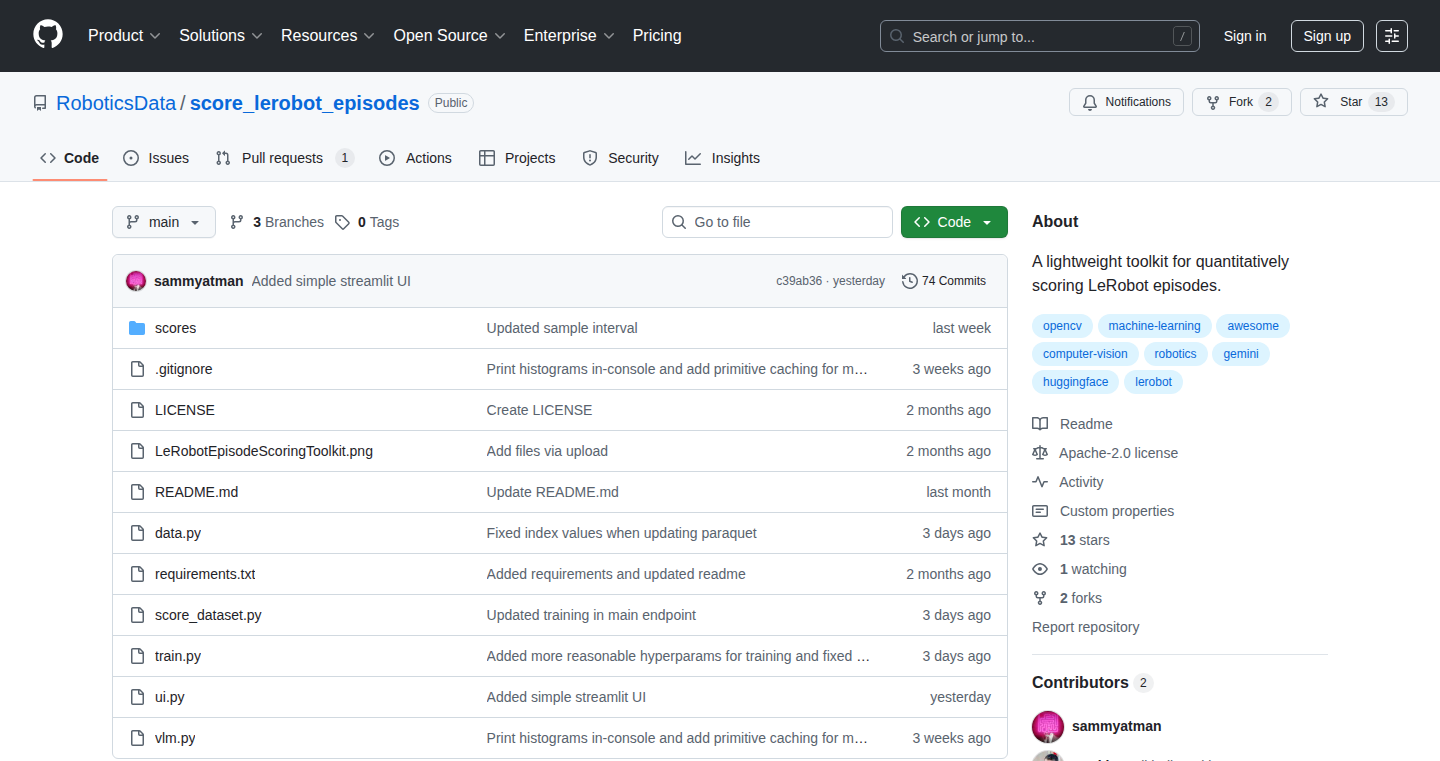This screenshot has width=1440, height=761.
Task: Click the pulse icon beside Activity
Action: point(1040,482)
